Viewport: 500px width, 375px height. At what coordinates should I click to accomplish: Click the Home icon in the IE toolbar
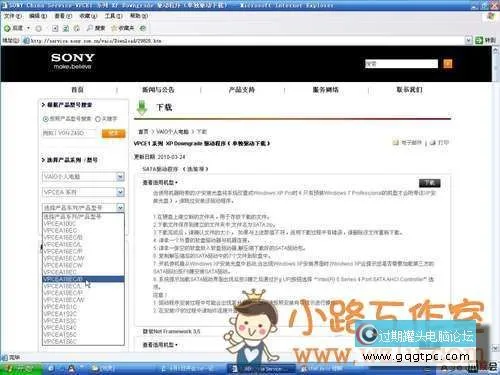point(77,29)
